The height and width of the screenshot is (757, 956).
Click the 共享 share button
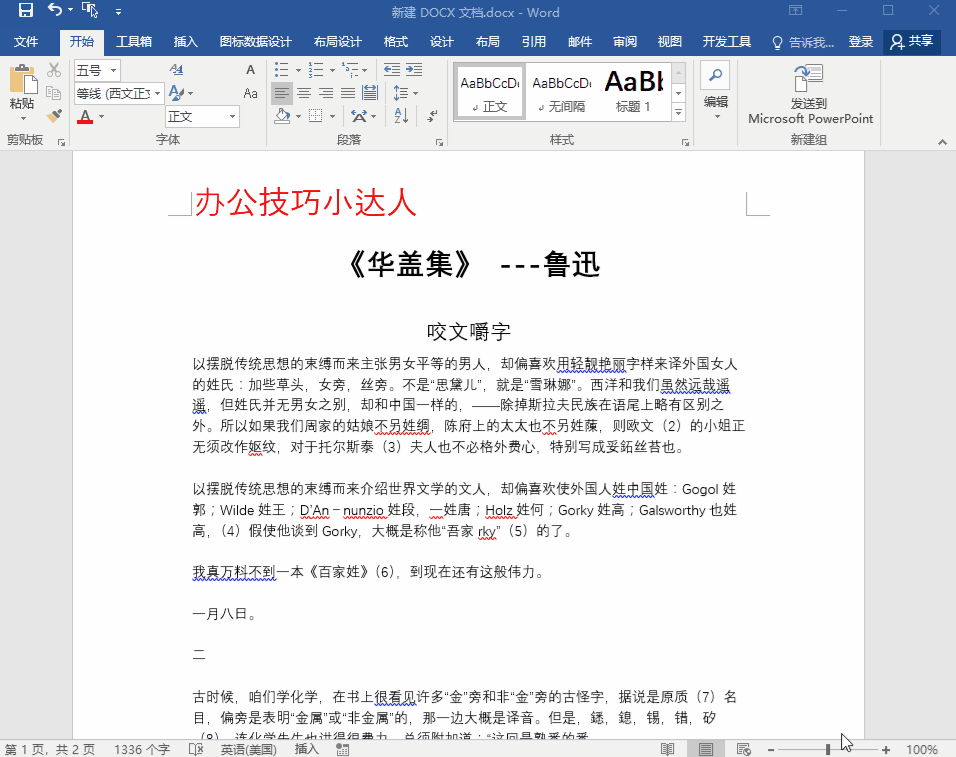point(911,42)
